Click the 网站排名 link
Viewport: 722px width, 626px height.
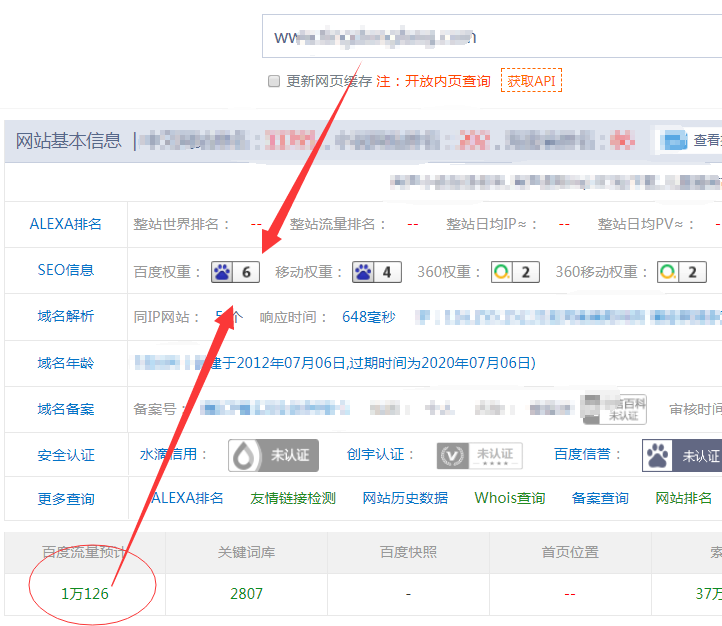(684, 498)
